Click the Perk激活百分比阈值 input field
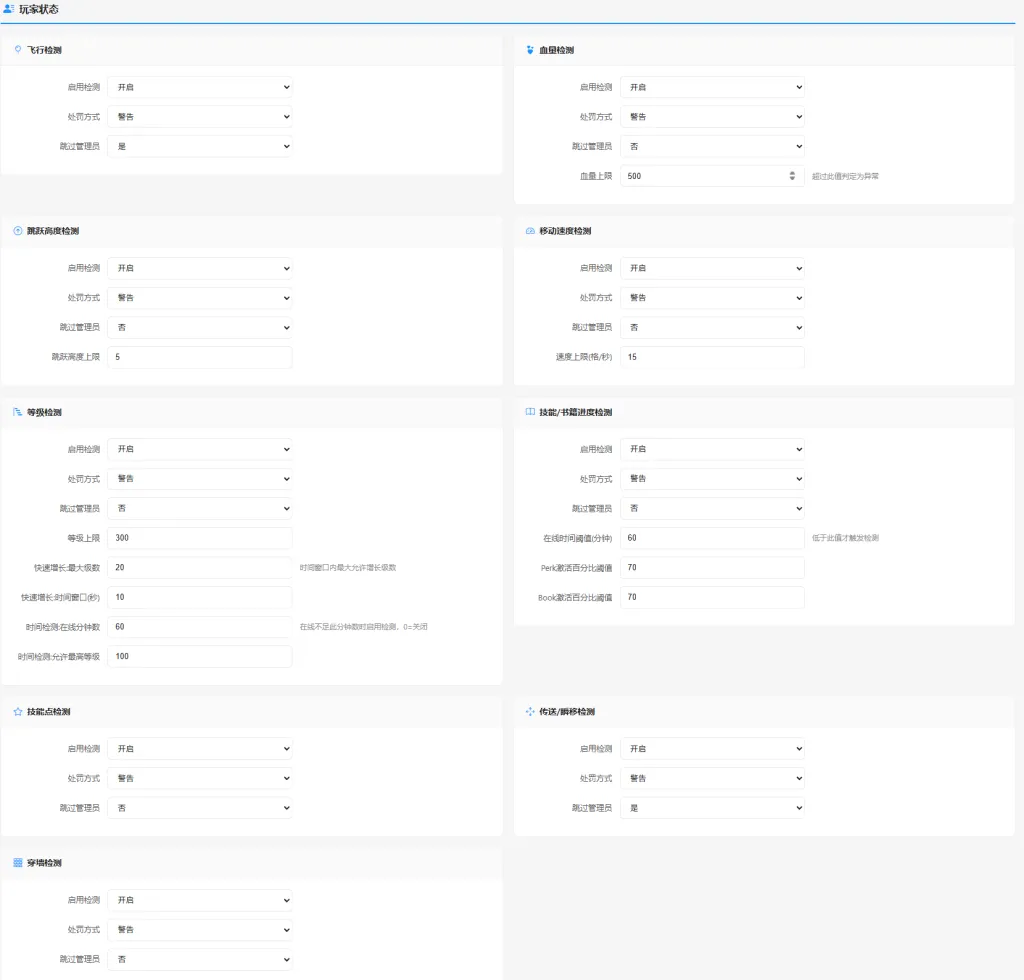The height and width of the screenshot is (980, 1024). [x=712, y=568]
